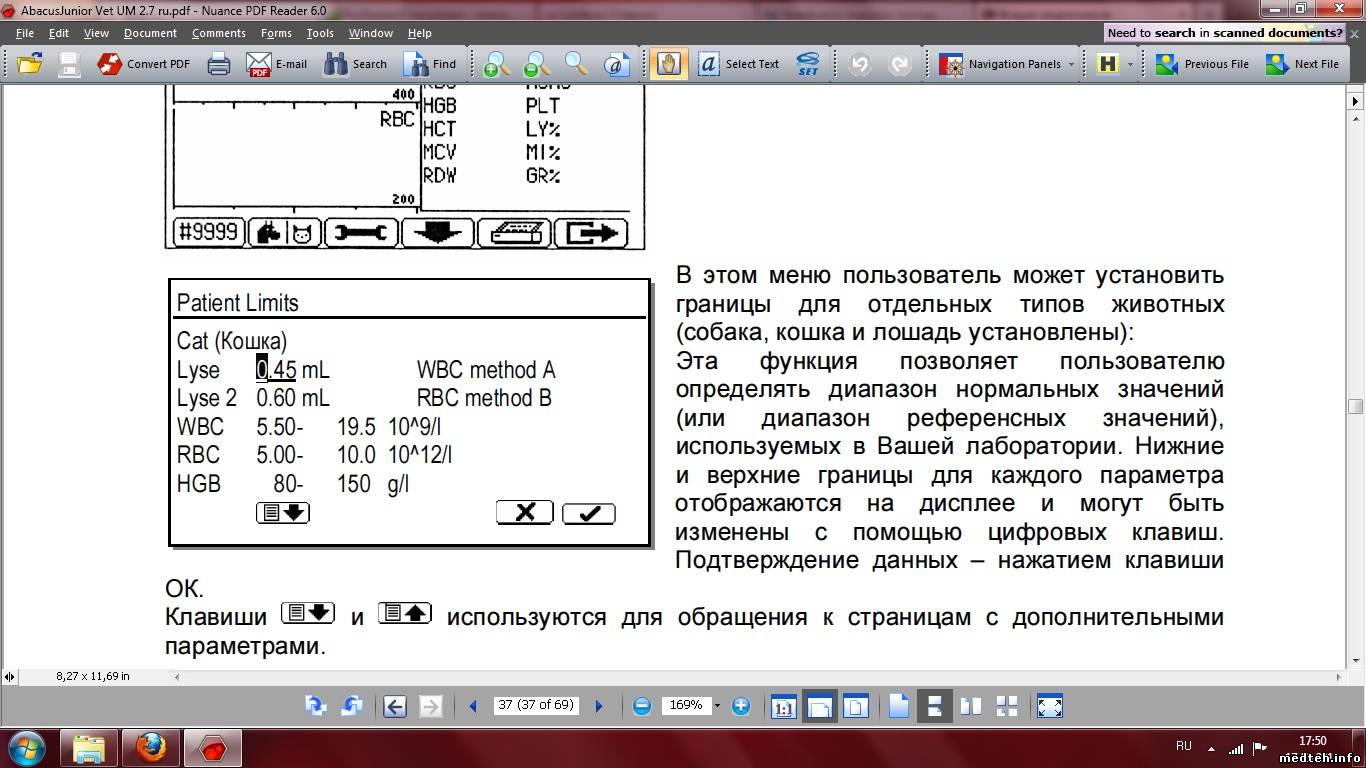The height and width of the screenshot is (768, 1366).
Task: Click the Print icon in toolbar
Action: (x=219, y=64)
